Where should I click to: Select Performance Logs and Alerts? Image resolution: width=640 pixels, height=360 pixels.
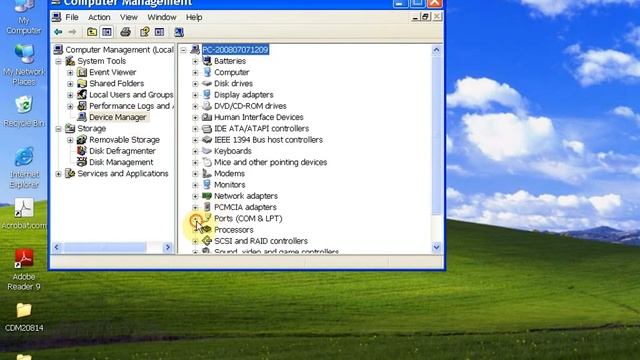pos(131,106)
